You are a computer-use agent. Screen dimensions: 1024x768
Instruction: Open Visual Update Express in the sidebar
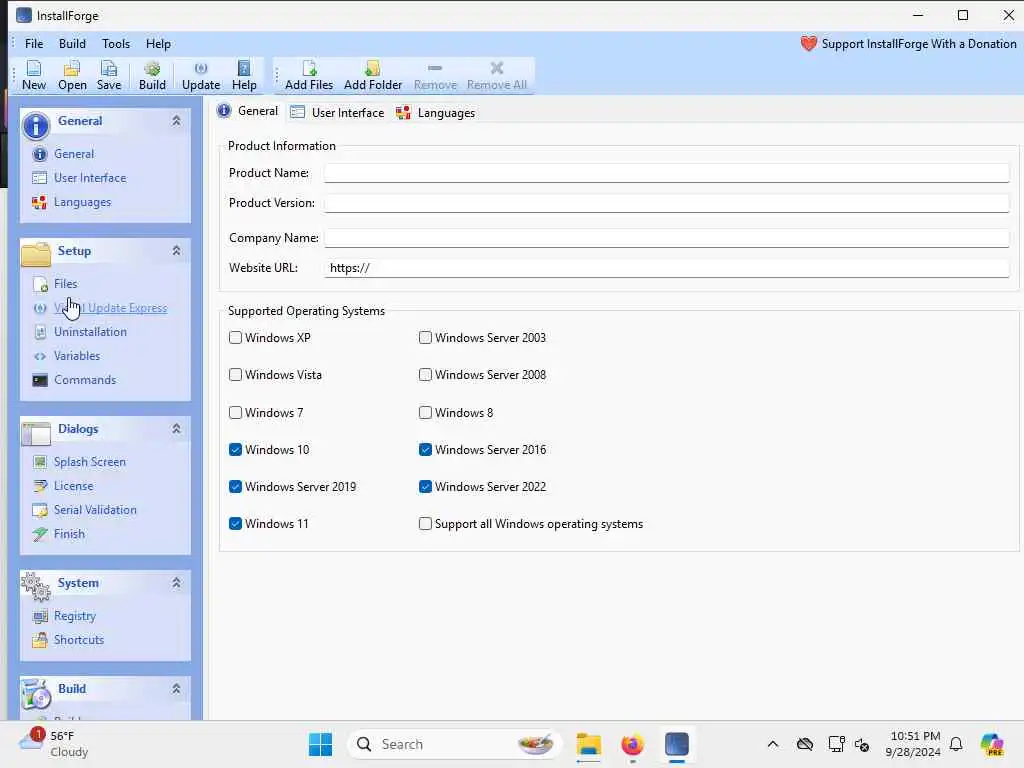click(x=110, y=308)
